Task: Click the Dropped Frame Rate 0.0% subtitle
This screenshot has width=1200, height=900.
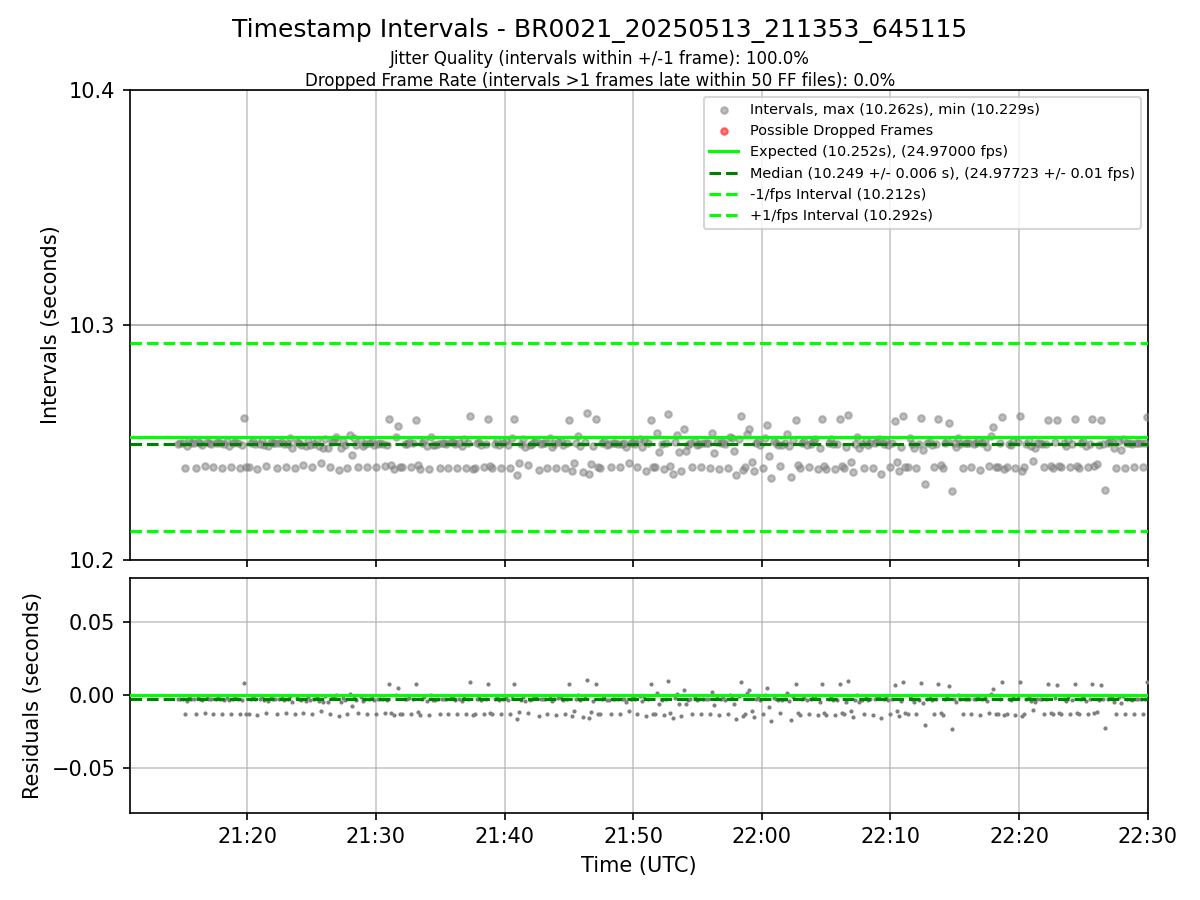Action: click(599, 80)
